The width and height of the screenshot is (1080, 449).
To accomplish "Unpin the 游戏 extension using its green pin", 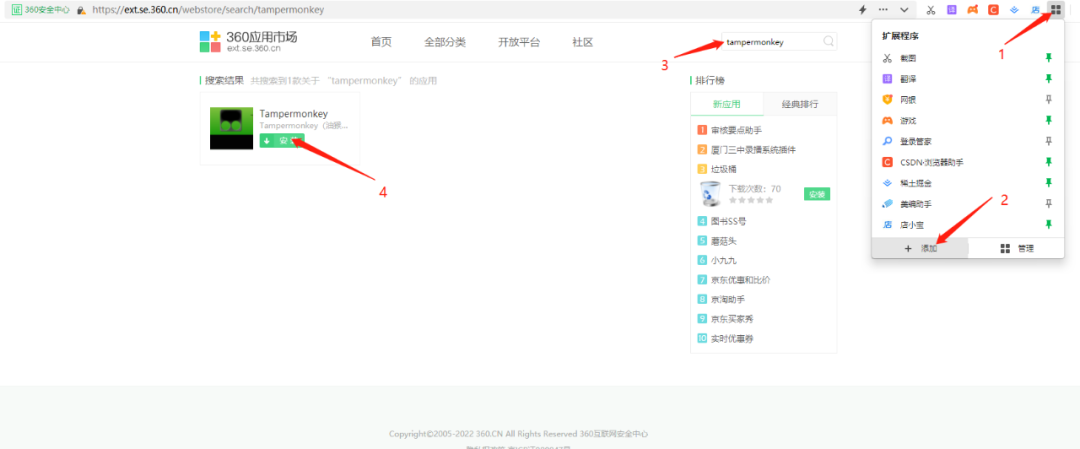I will 1049,121.
